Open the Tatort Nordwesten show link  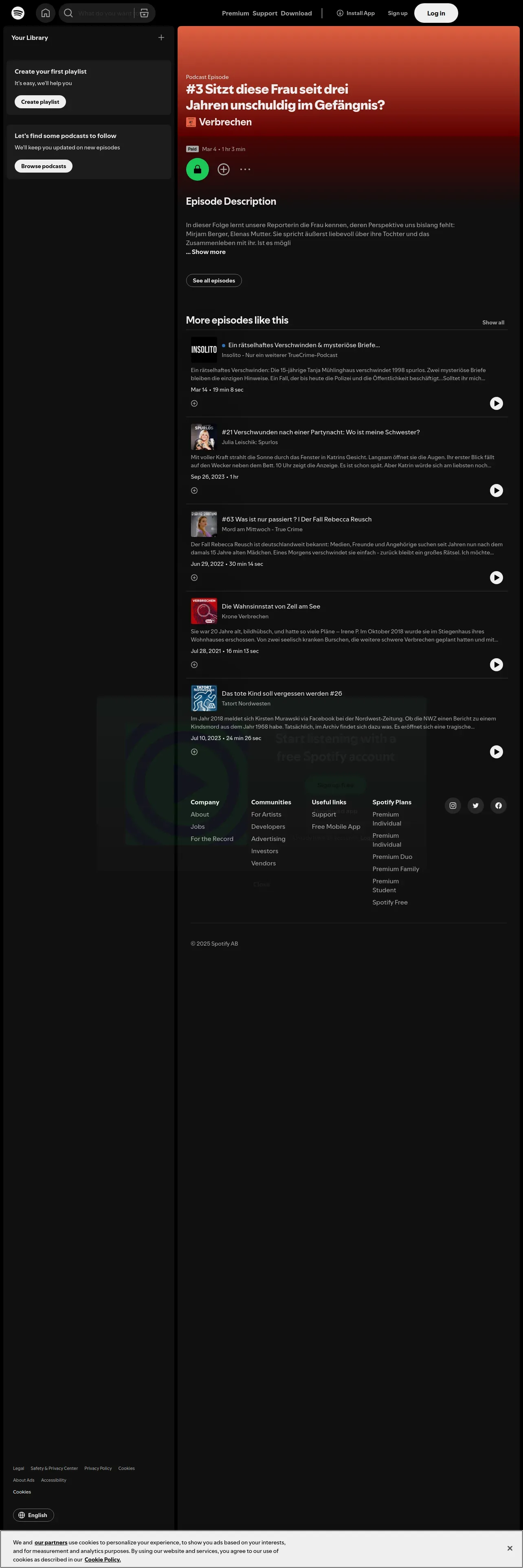coord(246,704)
